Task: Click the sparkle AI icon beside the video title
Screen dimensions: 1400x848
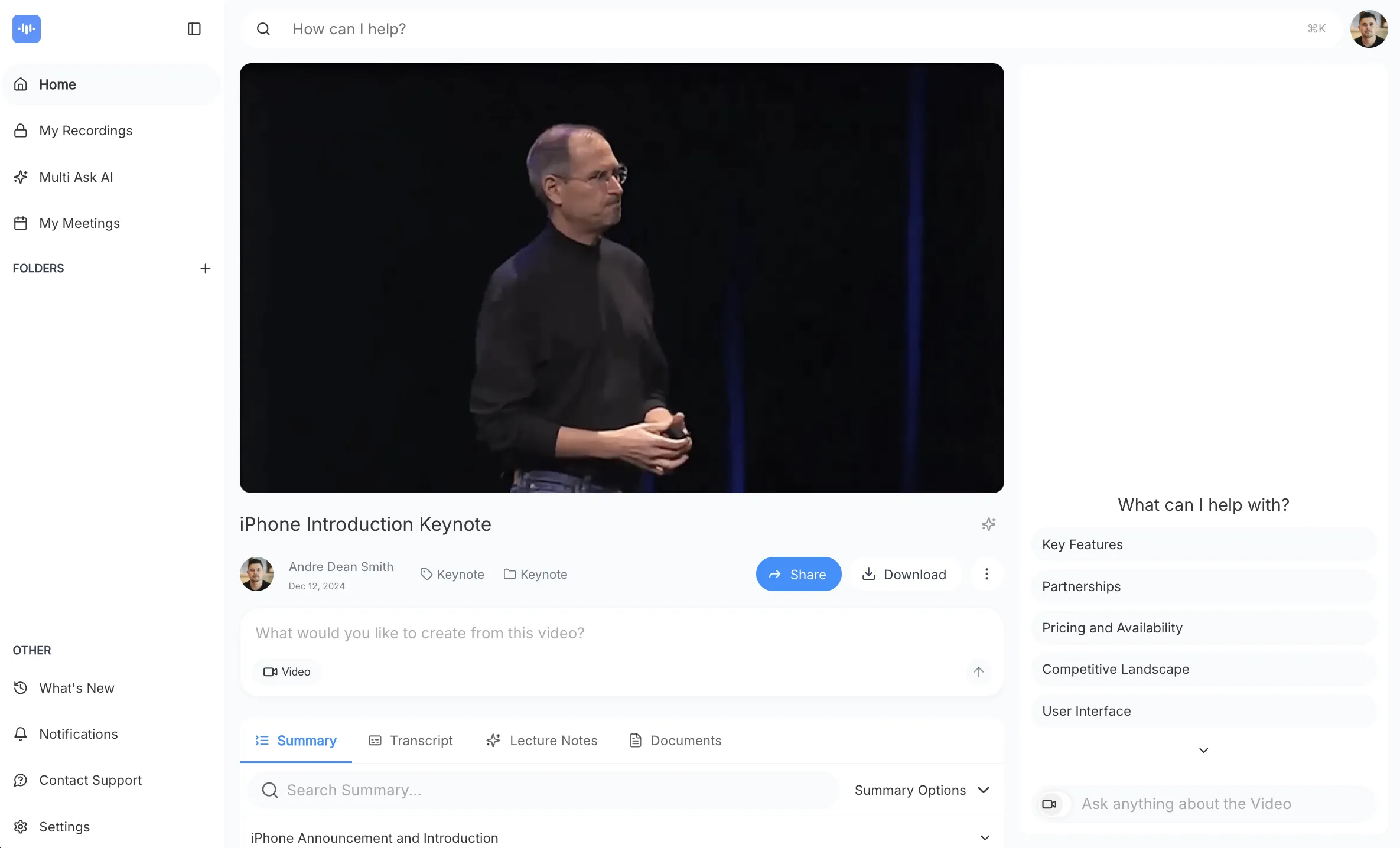Action: tap(988, 524)
